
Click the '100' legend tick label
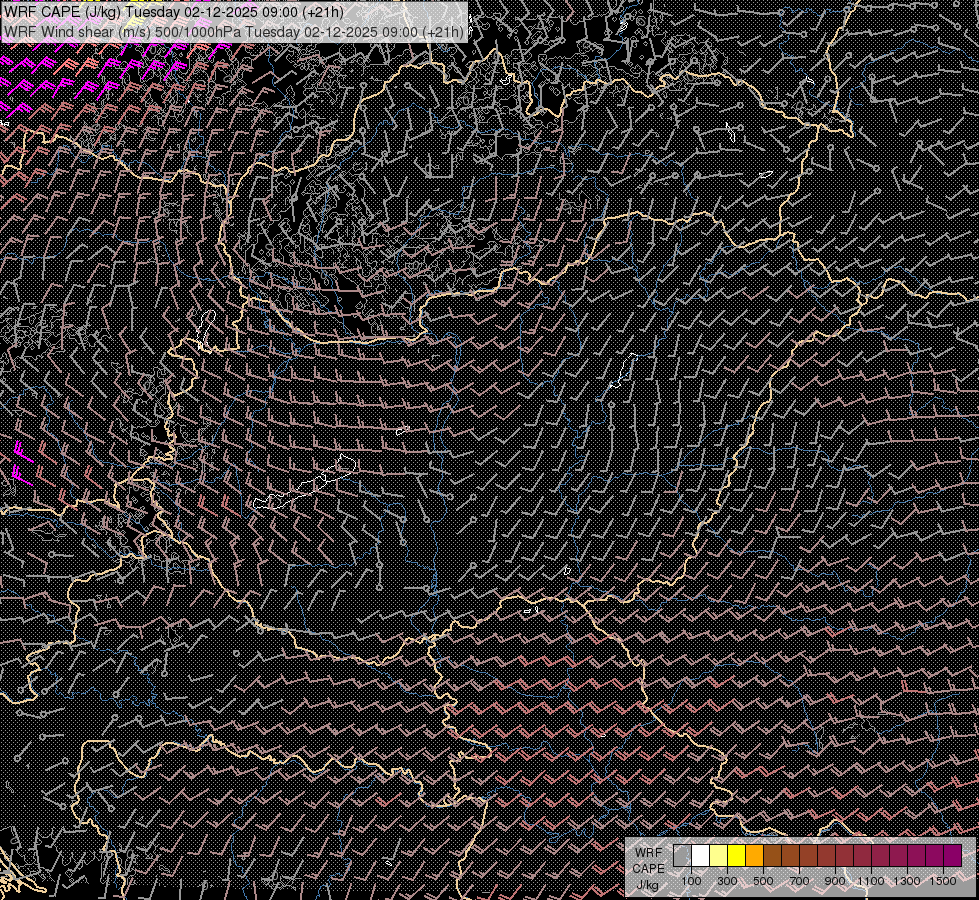tap(691, 881)
